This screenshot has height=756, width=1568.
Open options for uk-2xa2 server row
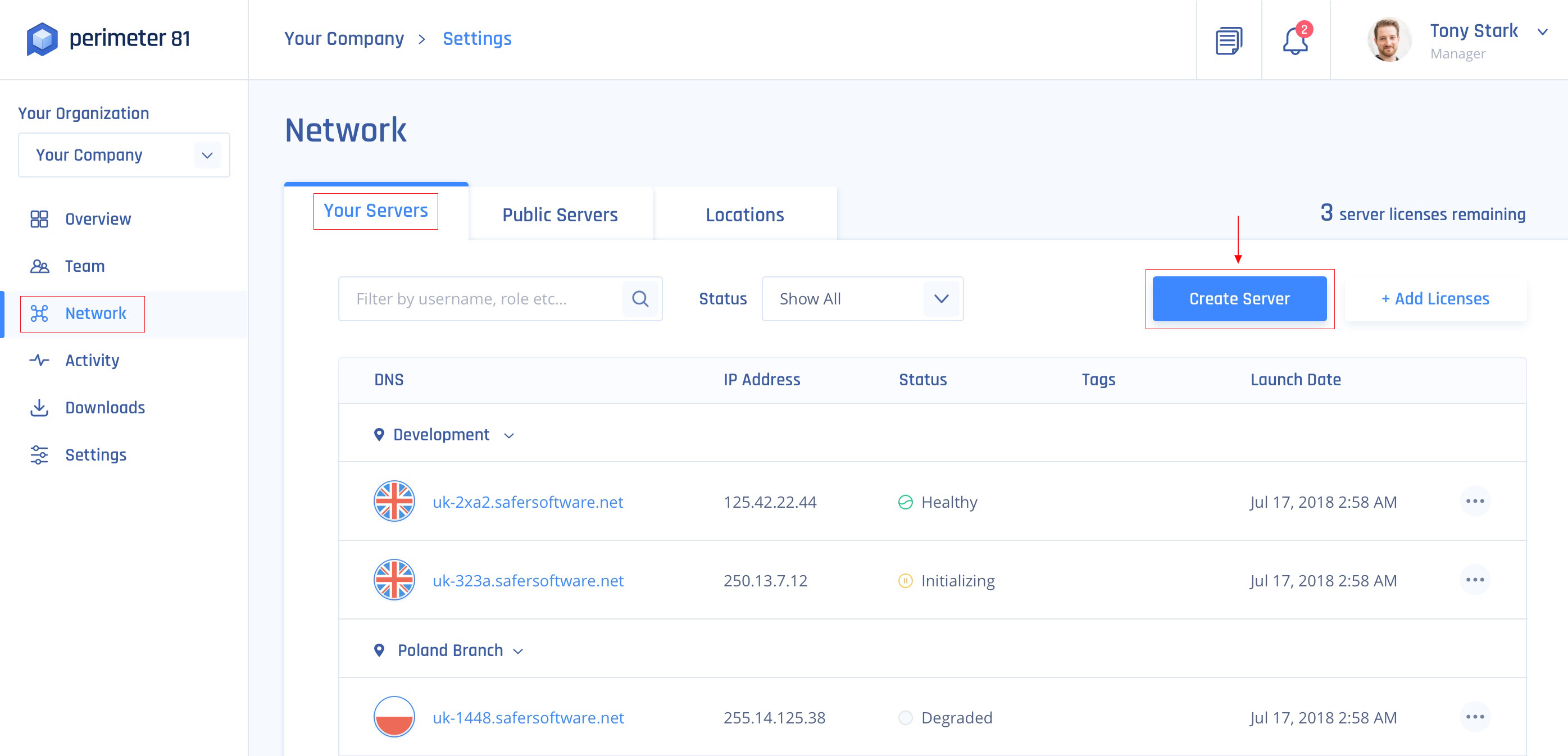point(1474,502)
